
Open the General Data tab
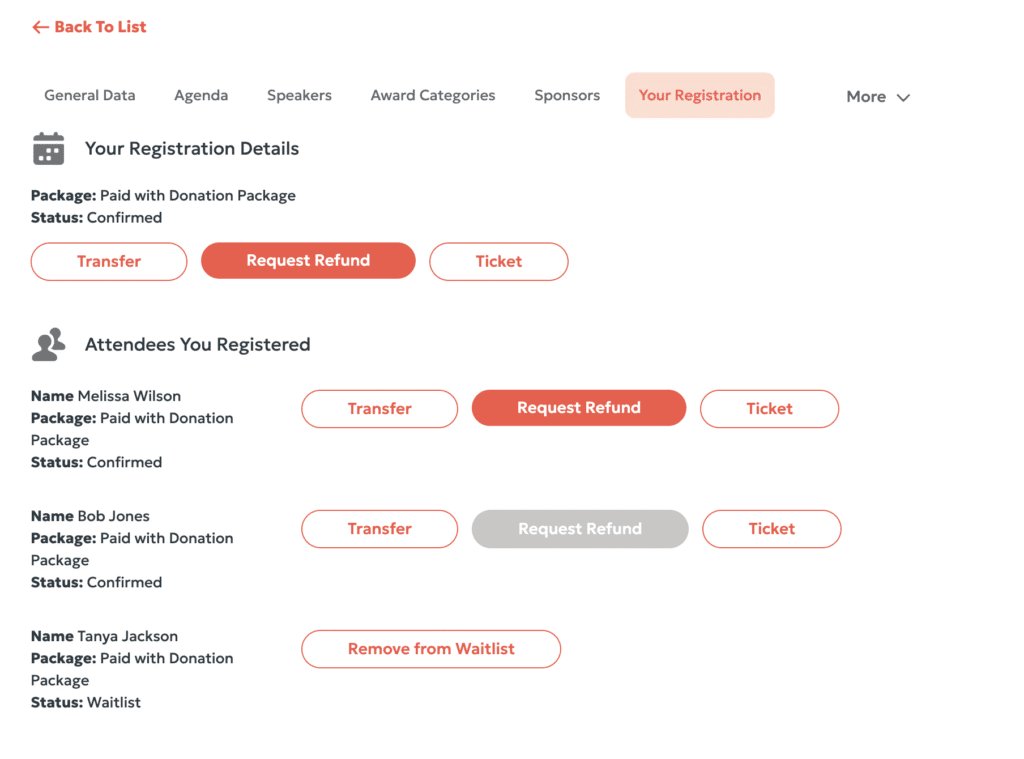point(89,96)
